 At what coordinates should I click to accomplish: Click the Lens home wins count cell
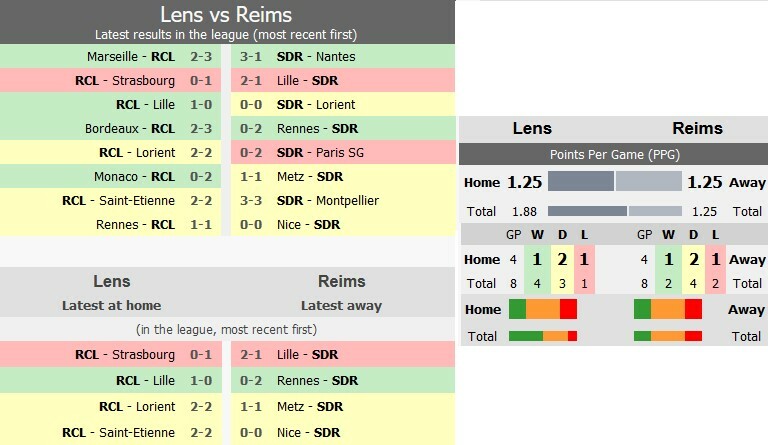coord(536,259)
